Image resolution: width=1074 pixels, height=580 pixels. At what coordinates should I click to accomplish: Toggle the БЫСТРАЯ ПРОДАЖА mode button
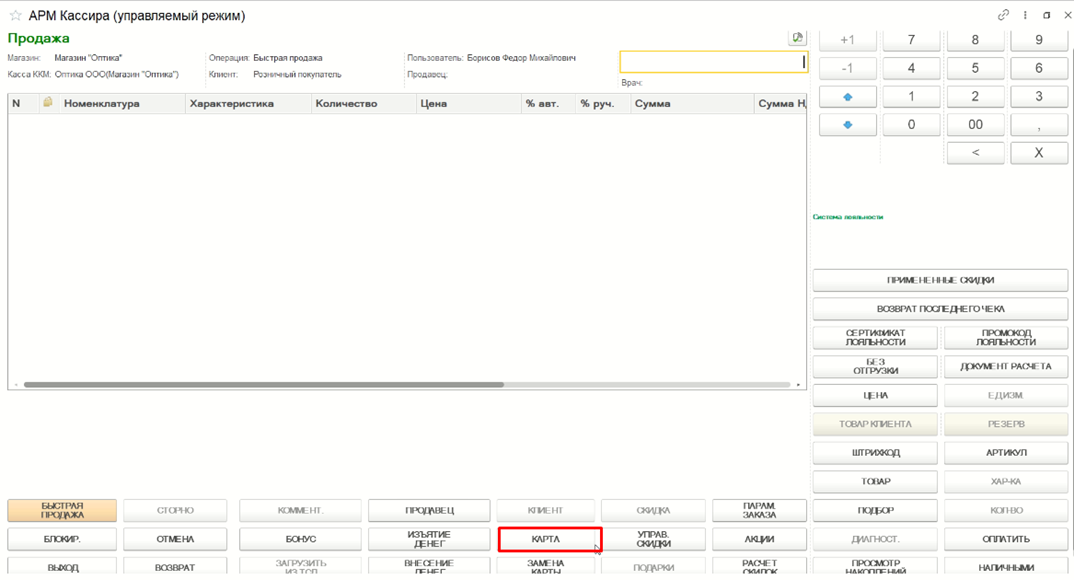click(62, 510)
